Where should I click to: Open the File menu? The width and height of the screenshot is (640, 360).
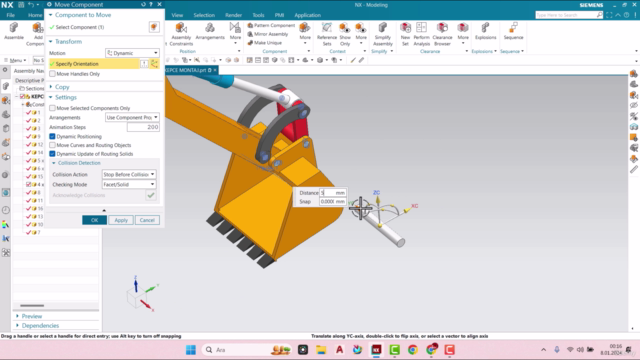click(x=11, y=15)
